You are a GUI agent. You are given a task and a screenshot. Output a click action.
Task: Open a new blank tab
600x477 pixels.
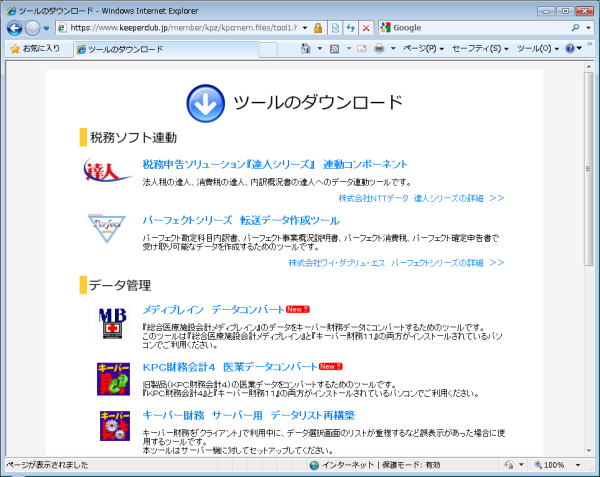pos(268,50)
